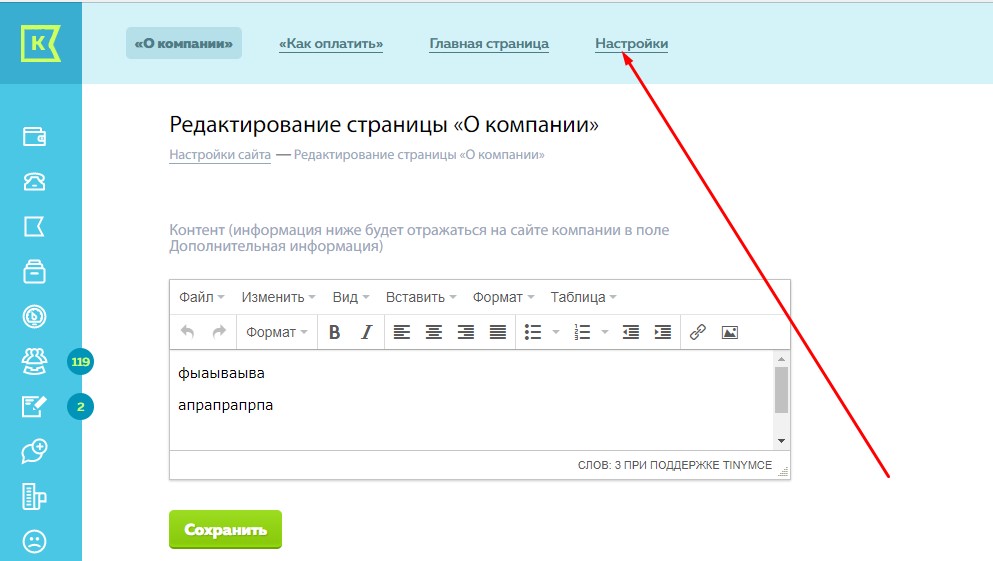Go to the Главная страница tab
Screen dimensions: 993x561
pos(489,44)
